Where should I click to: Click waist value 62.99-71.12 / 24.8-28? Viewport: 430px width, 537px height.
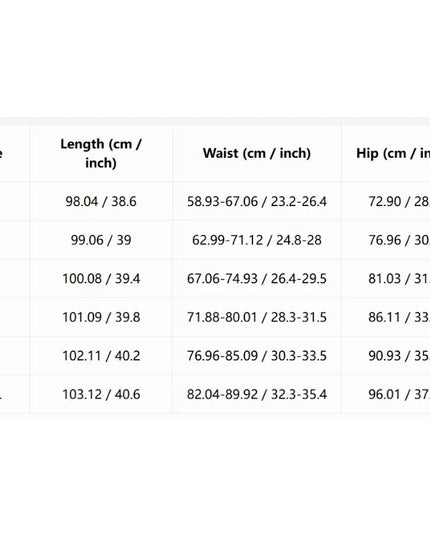coord(257,240)
